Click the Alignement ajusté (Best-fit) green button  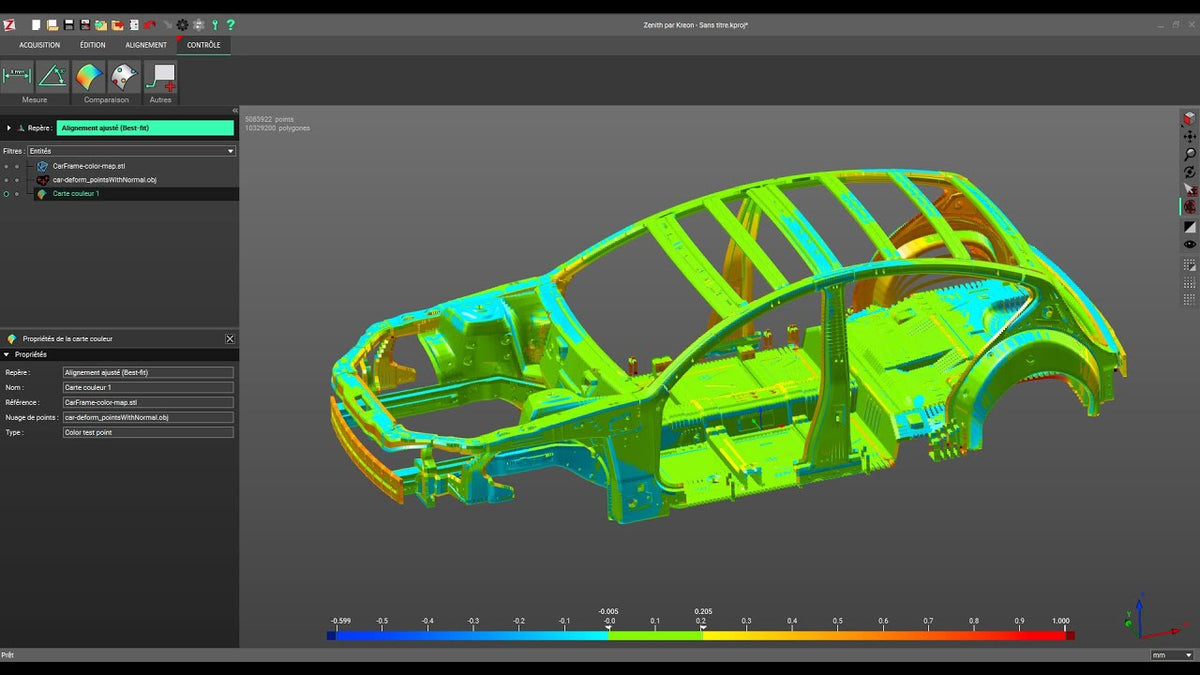(x=145, y=128)
